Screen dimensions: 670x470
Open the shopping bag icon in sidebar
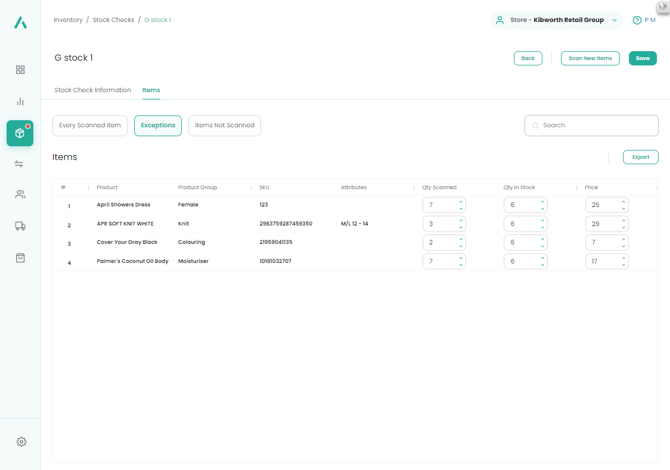20,258
